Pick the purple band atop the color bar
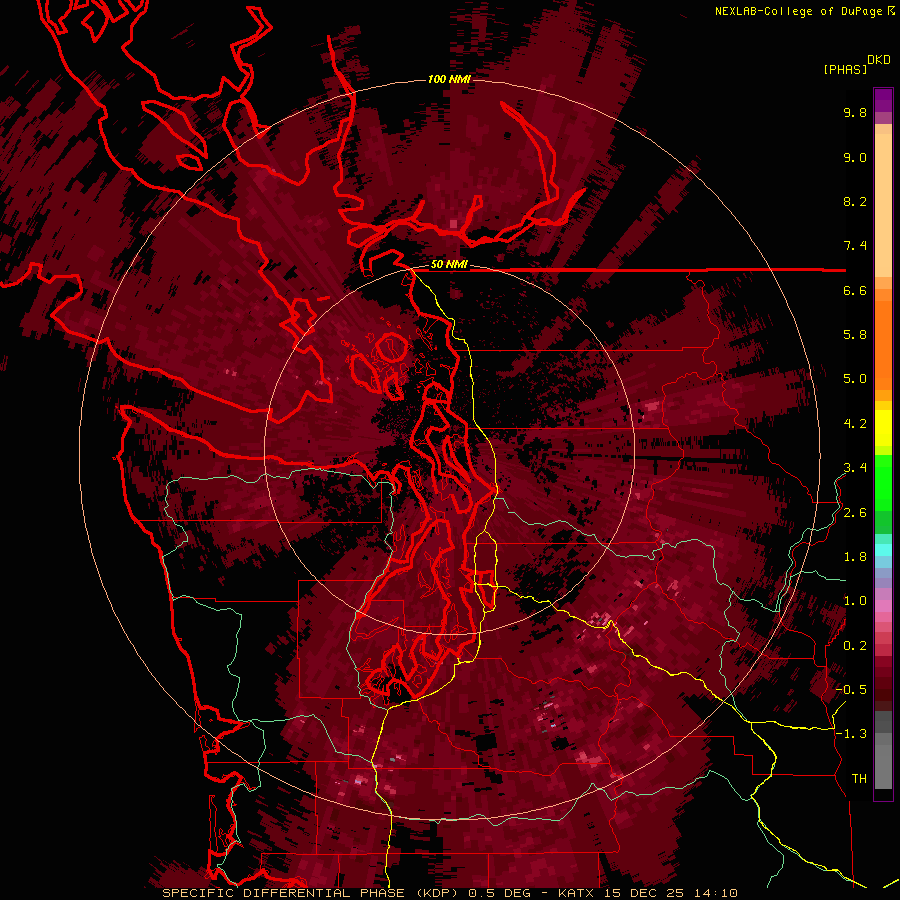The width and height of the screenshot is (900, 900). point(883,100)
